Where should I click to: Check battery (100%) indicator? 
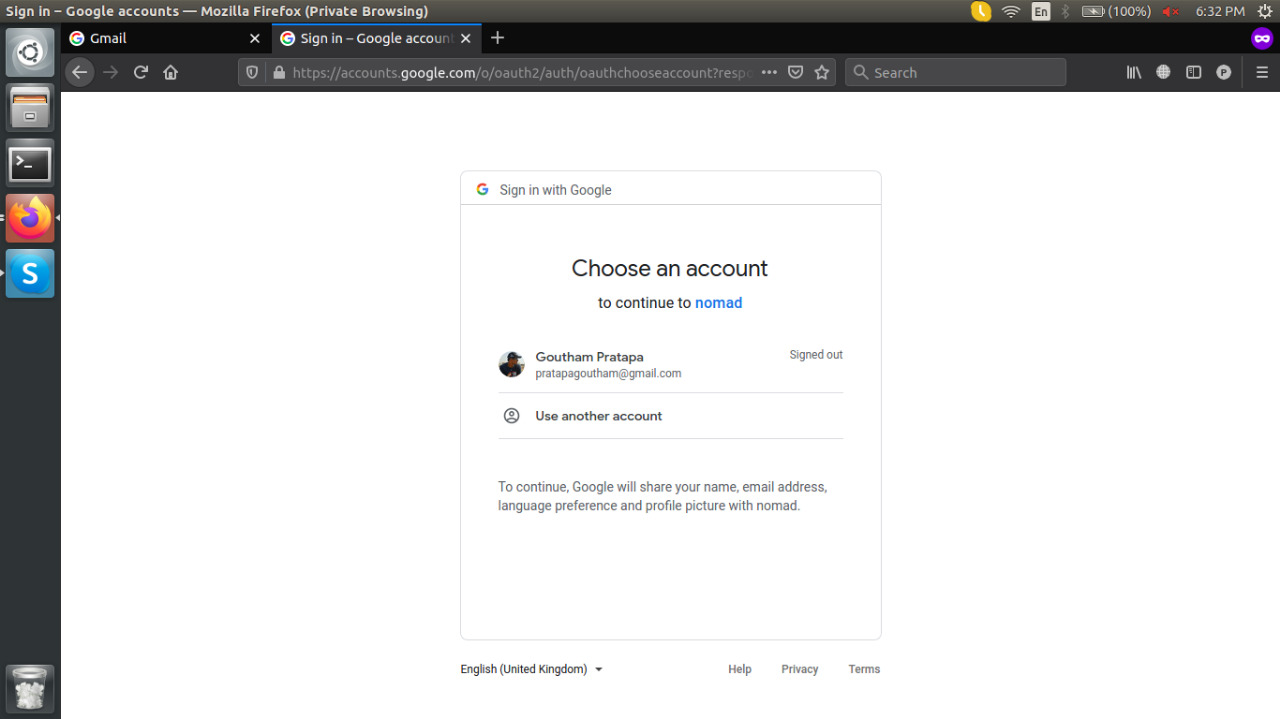(x=1116, y=11)
